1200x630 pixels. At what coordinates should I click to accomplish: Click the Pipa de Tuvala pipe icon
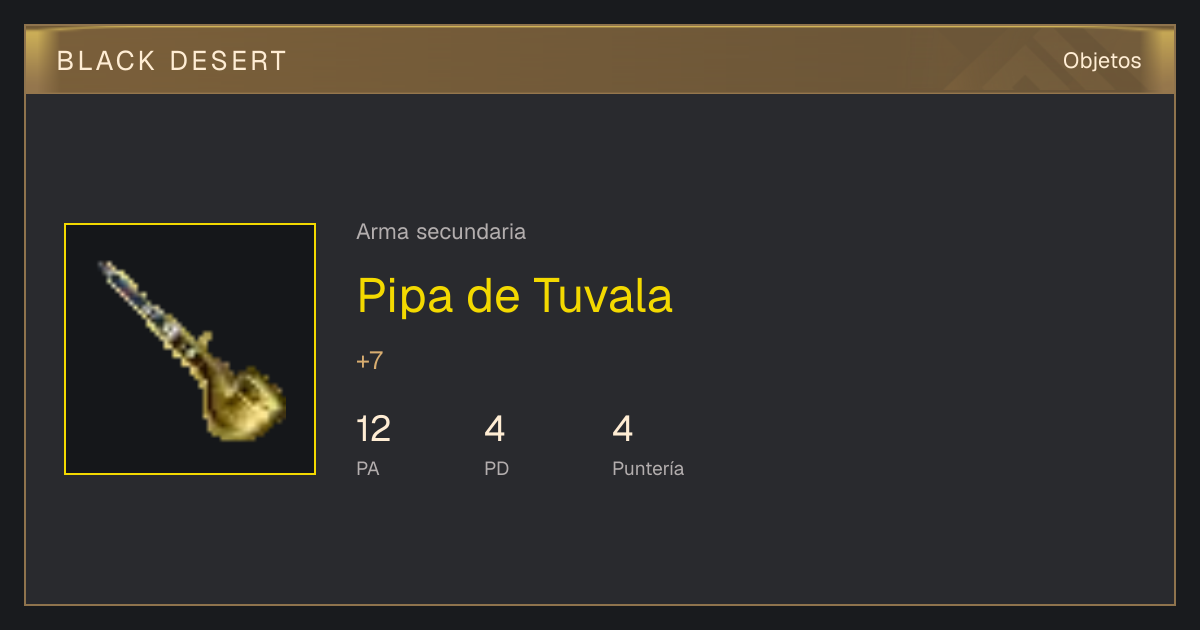coord(192,350)
